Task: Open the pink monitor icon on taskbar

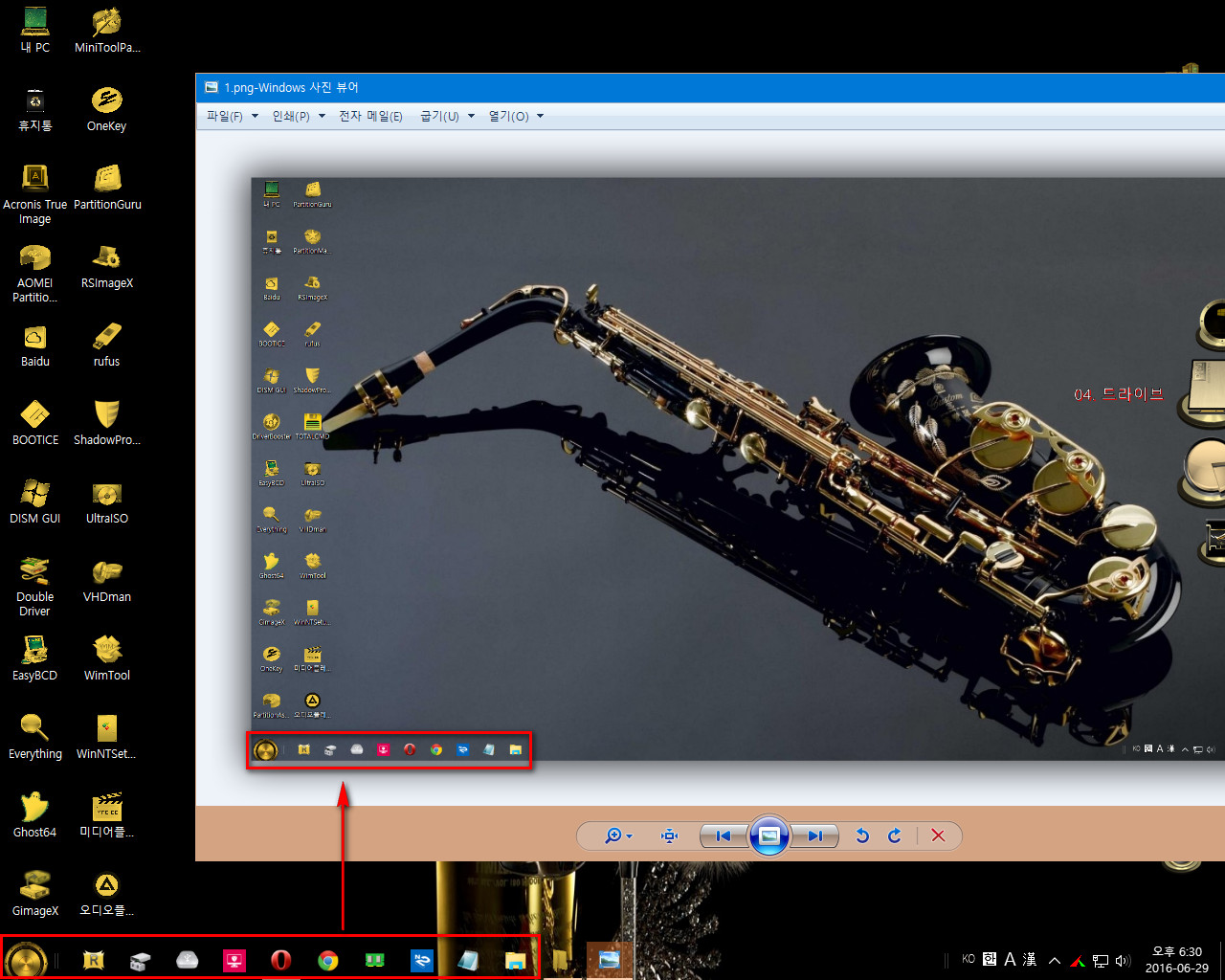Action: pos(234,960)
